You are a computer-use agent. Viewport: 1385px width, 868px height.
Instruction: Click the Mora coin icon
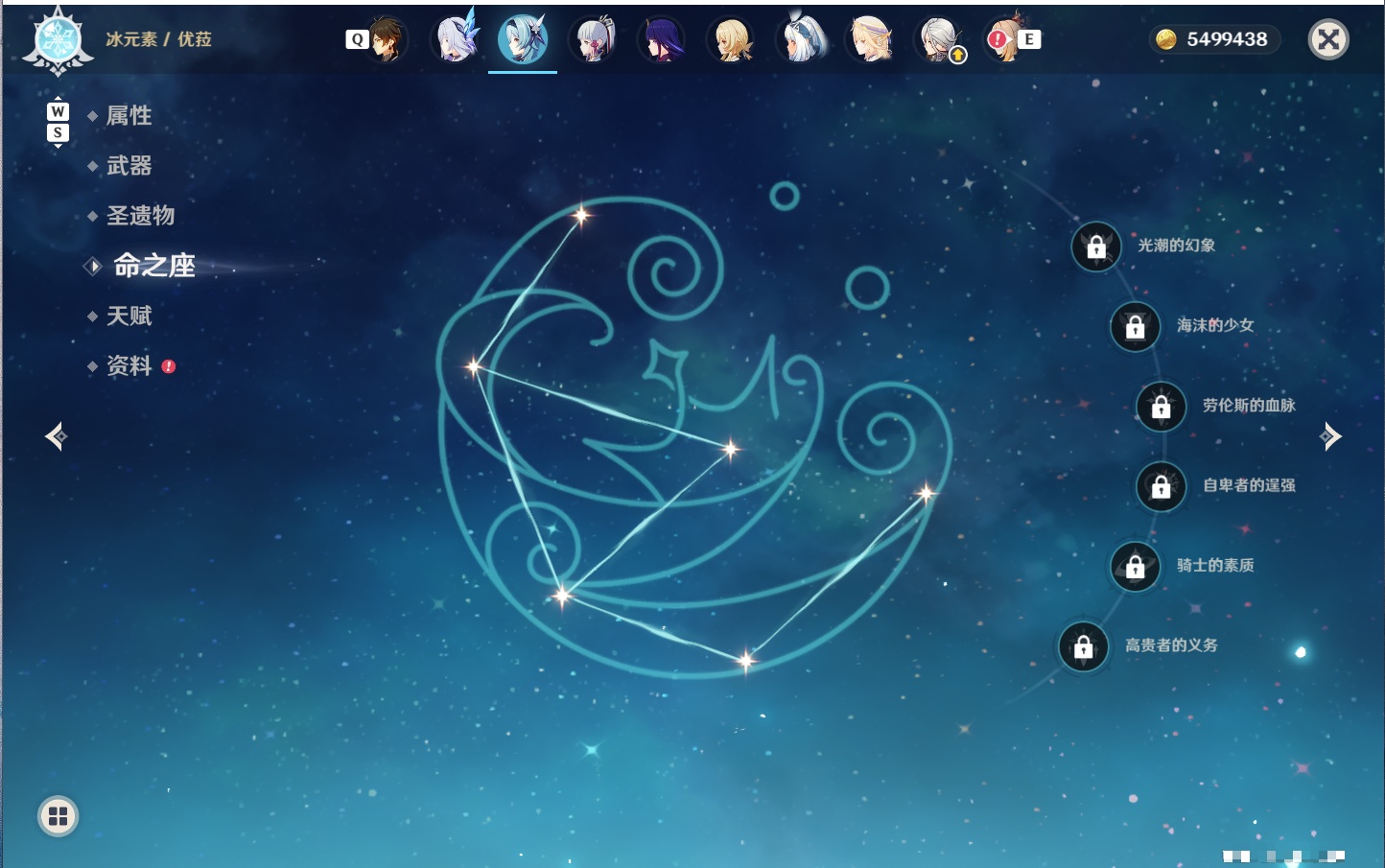click(x=1165, y=39)
